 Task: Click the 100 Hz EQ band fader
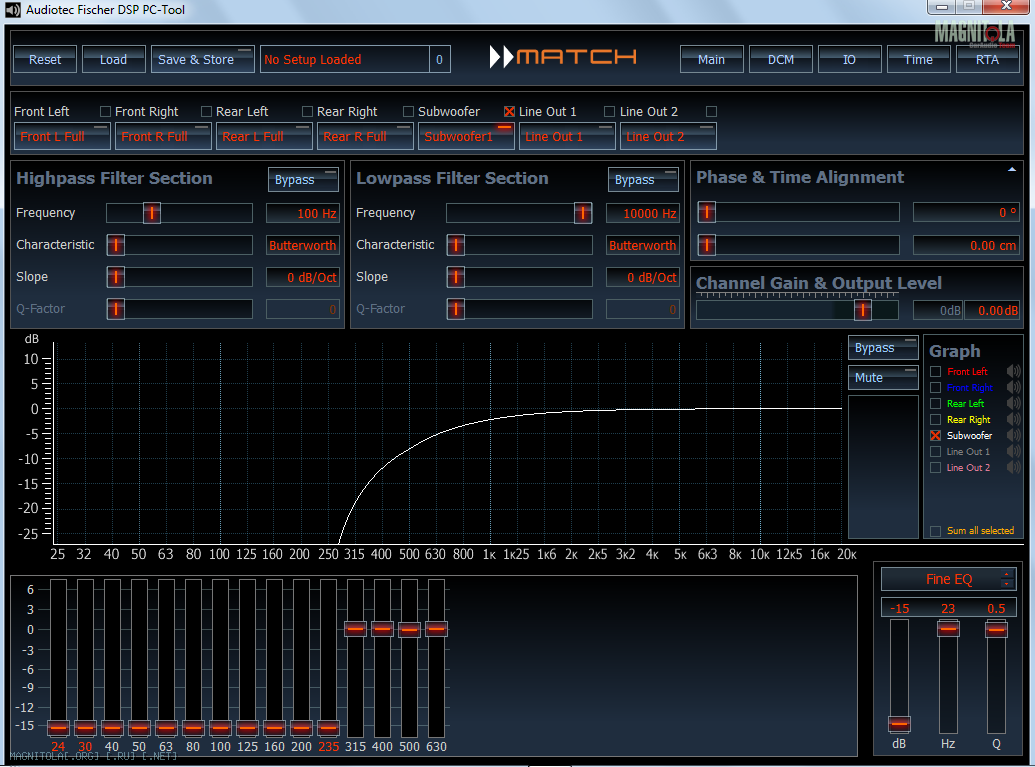[220, 728]
